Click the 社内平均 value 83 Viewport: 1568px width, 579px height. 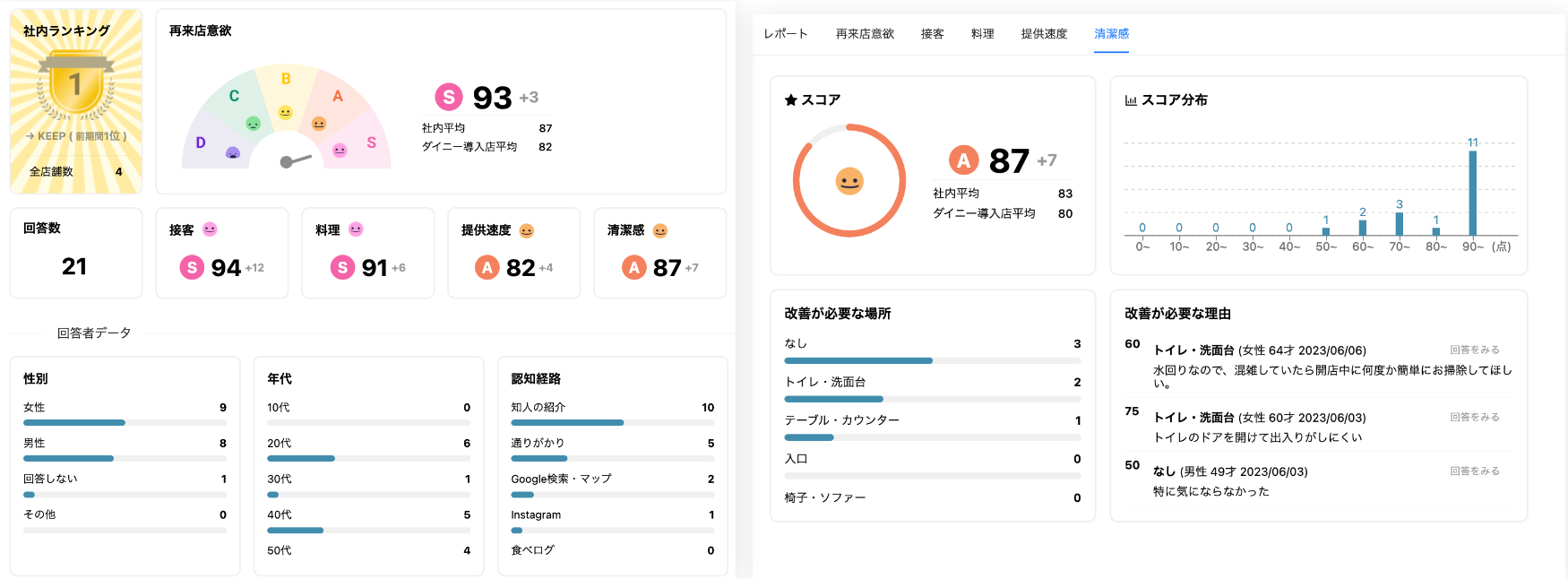point(1065,194)
